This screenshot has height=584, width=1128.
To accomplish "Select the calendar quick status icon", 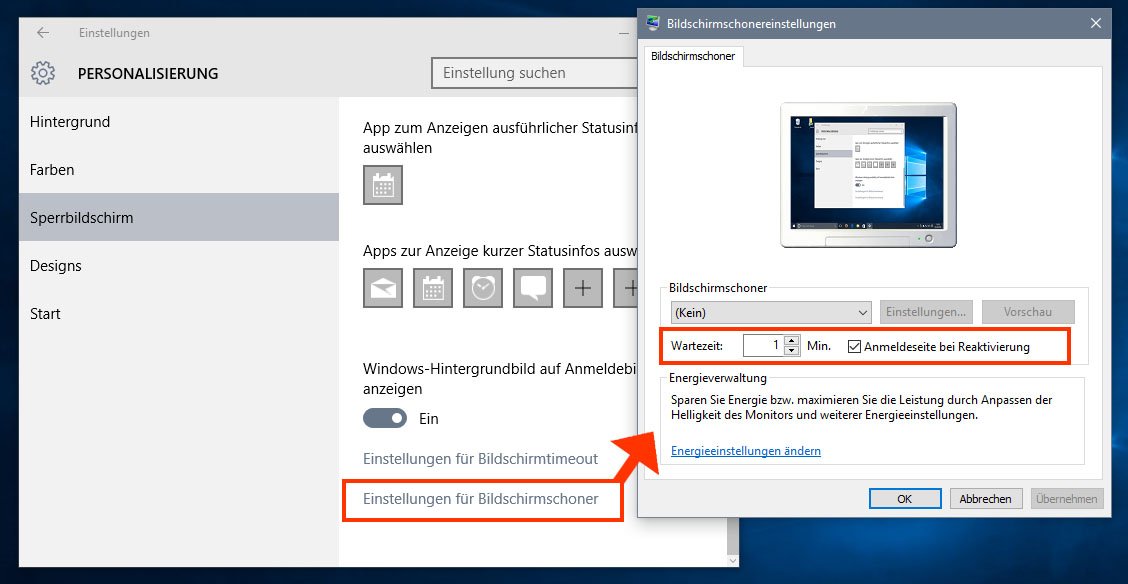I will click(433, 288).
